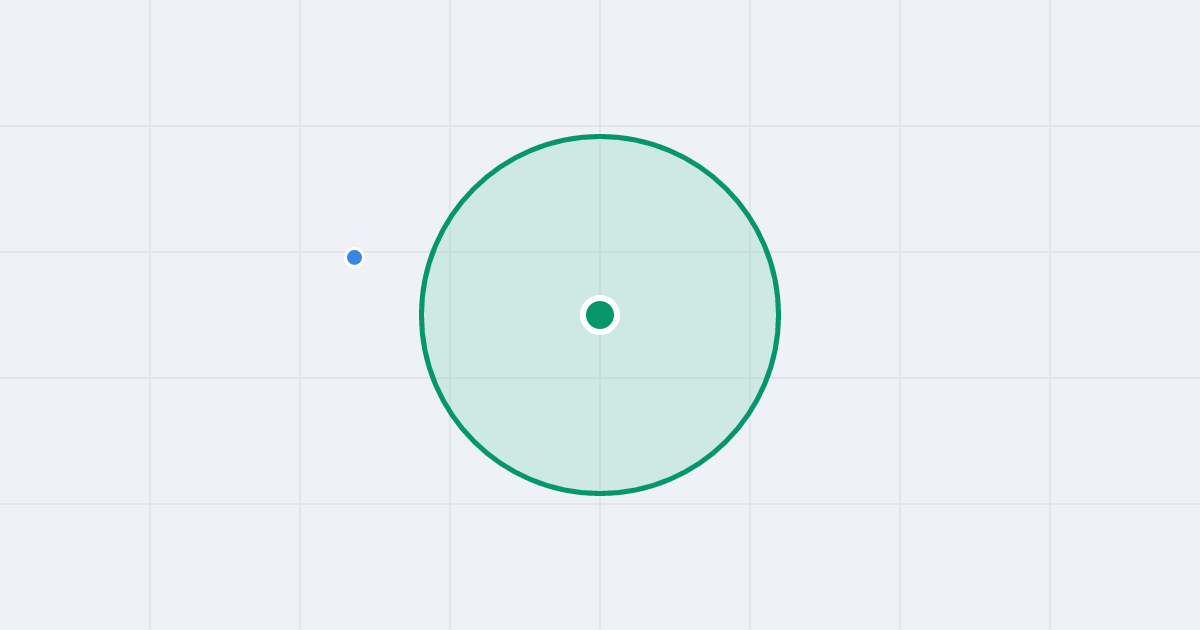Viewport: 1200px width, 630px height.
Task: Click first grid intersection right of circle, lower gridline
Action: [900, 378]
